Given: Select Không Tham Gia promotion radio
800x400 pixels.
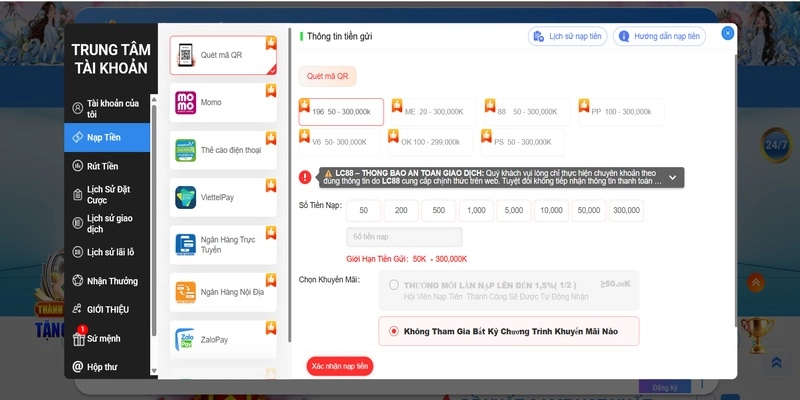Looking at the screenshot, I should click(393, 332).
